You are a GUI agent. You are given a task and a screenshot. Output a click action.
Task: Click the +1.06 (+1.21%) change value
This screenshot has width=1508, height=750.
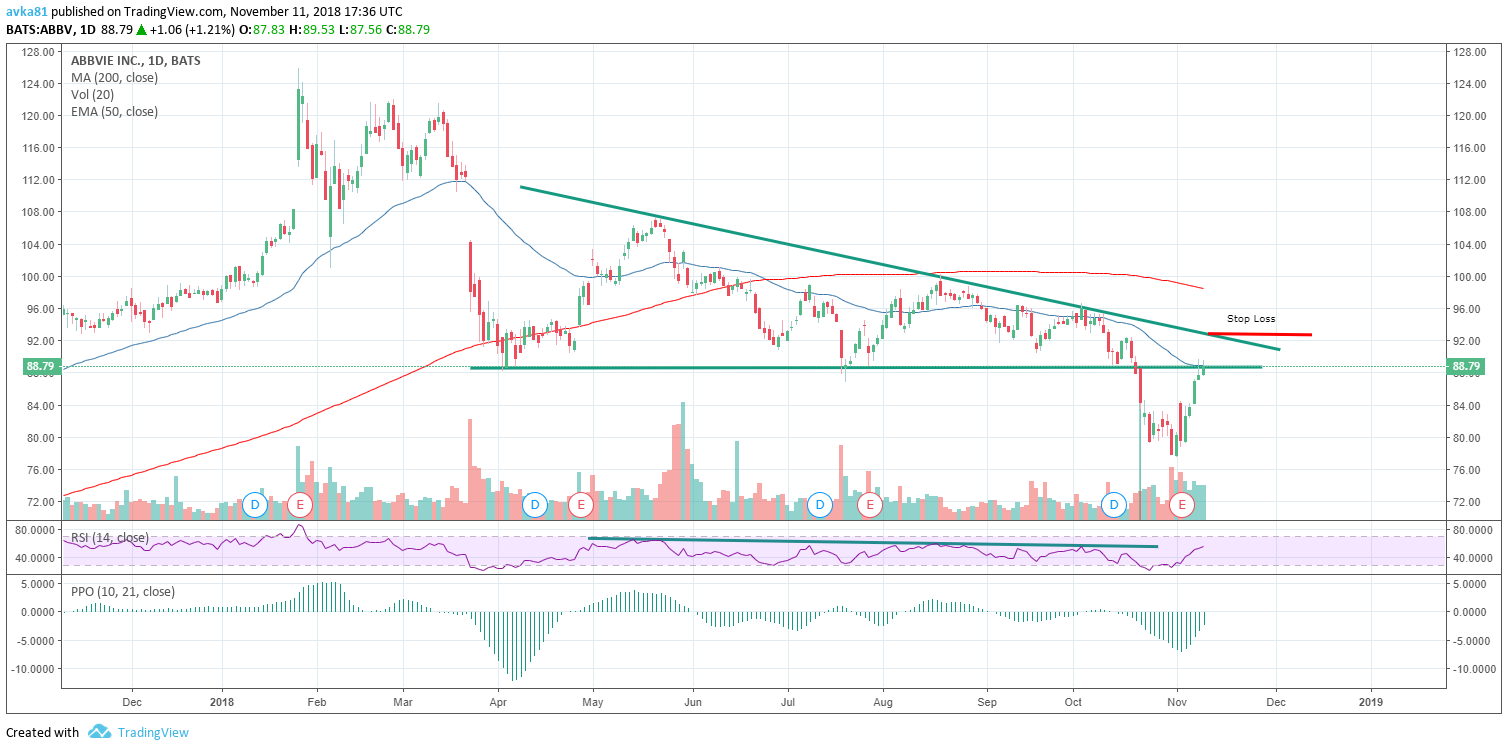click(193, 29)
